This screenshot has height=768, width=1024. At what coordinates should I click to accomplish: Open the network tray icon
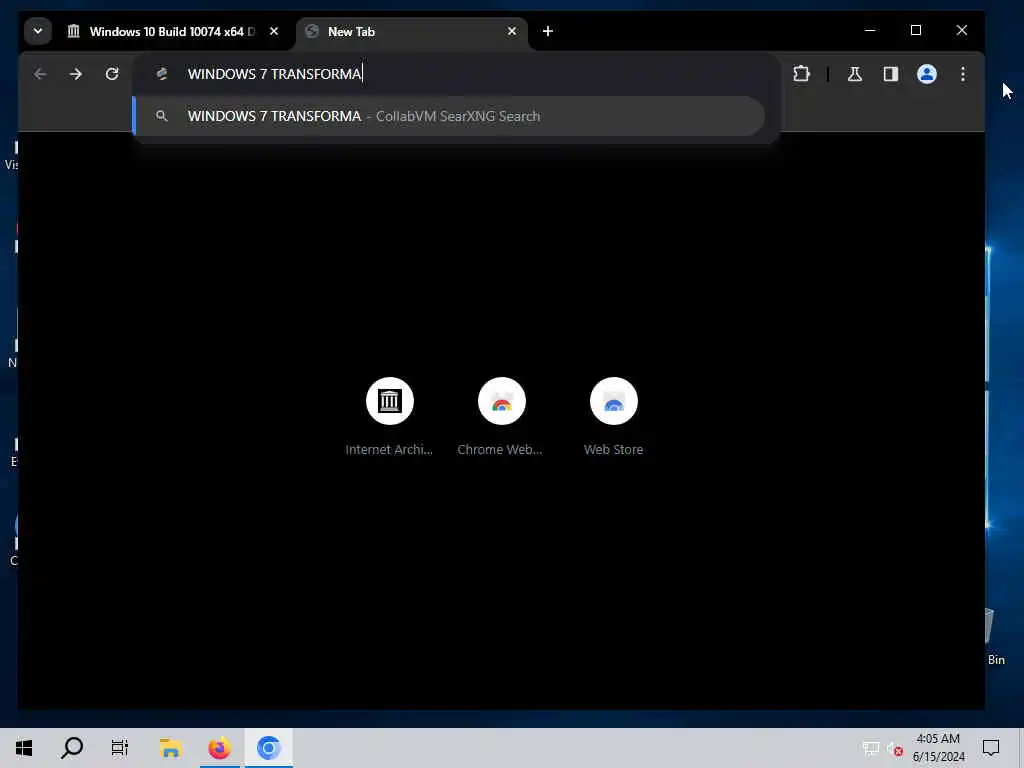coord(871,748)
